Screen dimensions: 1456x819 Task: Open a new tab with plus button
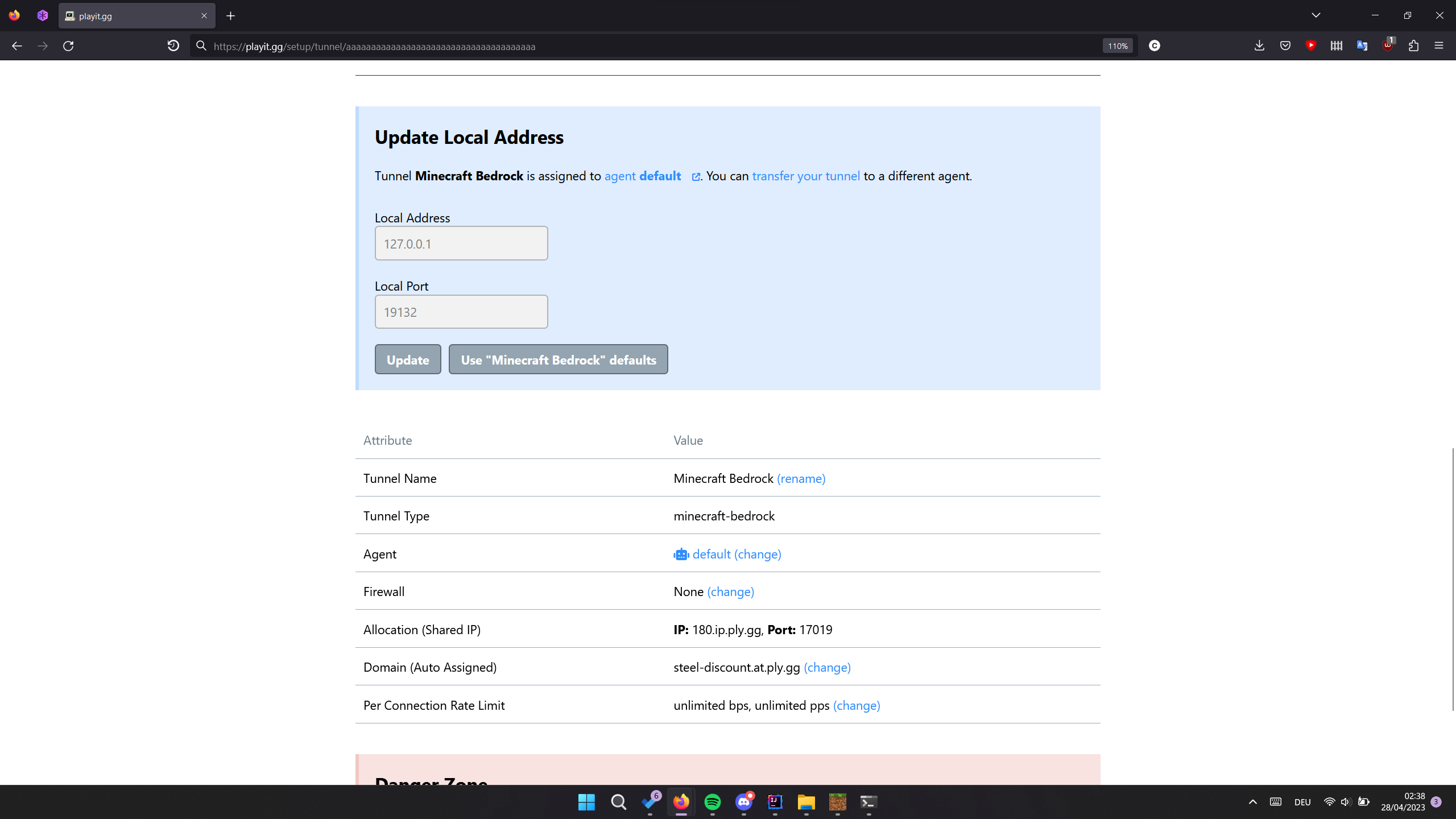point(230,16)
